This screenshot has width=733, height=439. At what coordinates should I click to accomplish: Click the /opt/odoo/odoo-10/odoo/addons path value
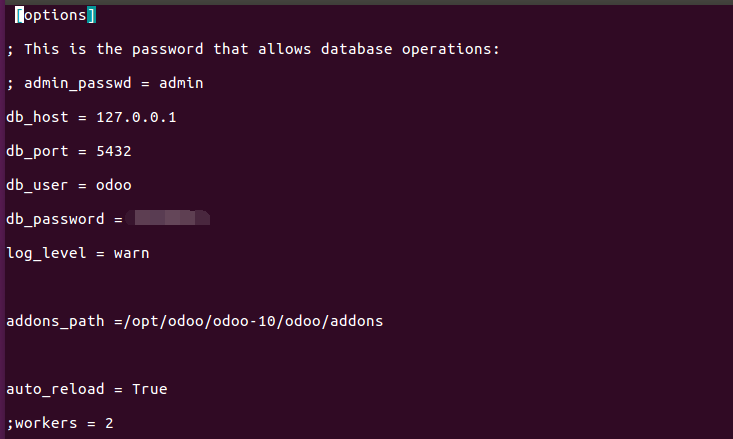(x=253, y=321)
